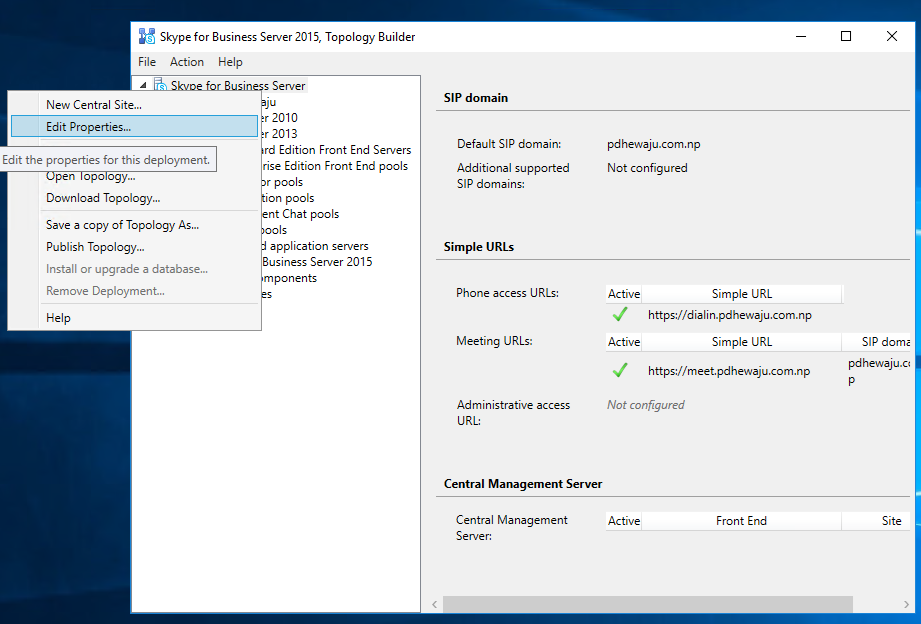Click the right arrow of horizontal scrollbar

[906, 604]
